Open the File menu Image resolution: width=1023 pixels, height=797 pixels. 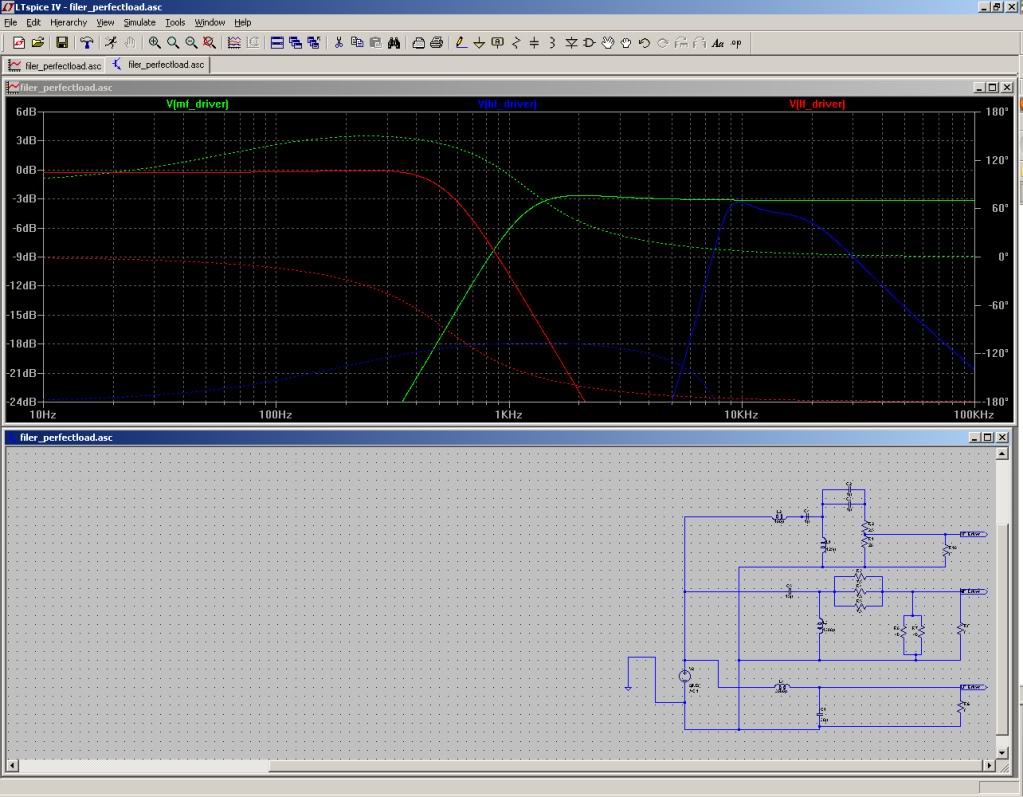click(10, 22)
